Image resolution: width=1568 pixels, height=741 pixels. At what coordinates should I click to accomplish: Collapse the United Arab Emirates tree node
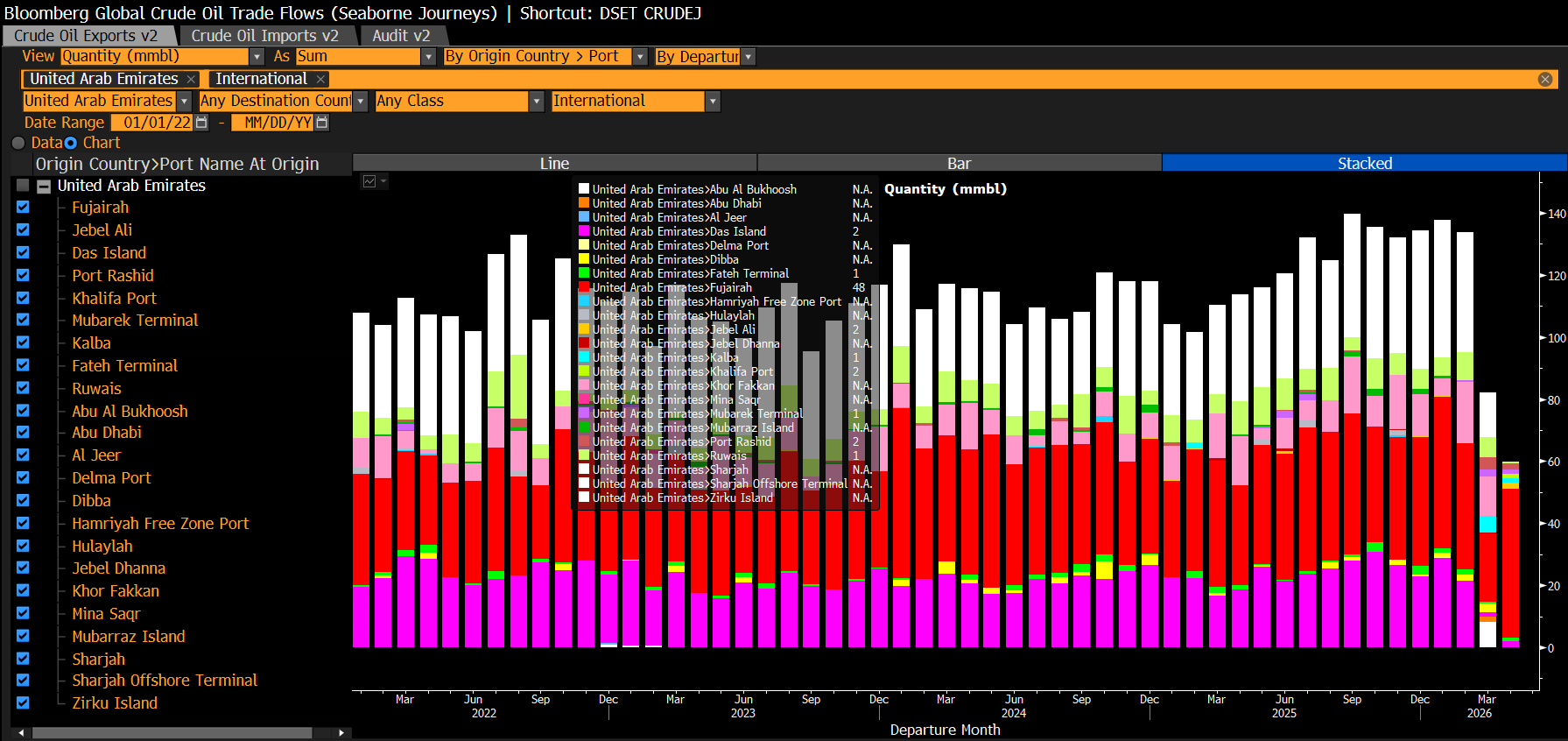pyautogui.click(x=44, y=186)
